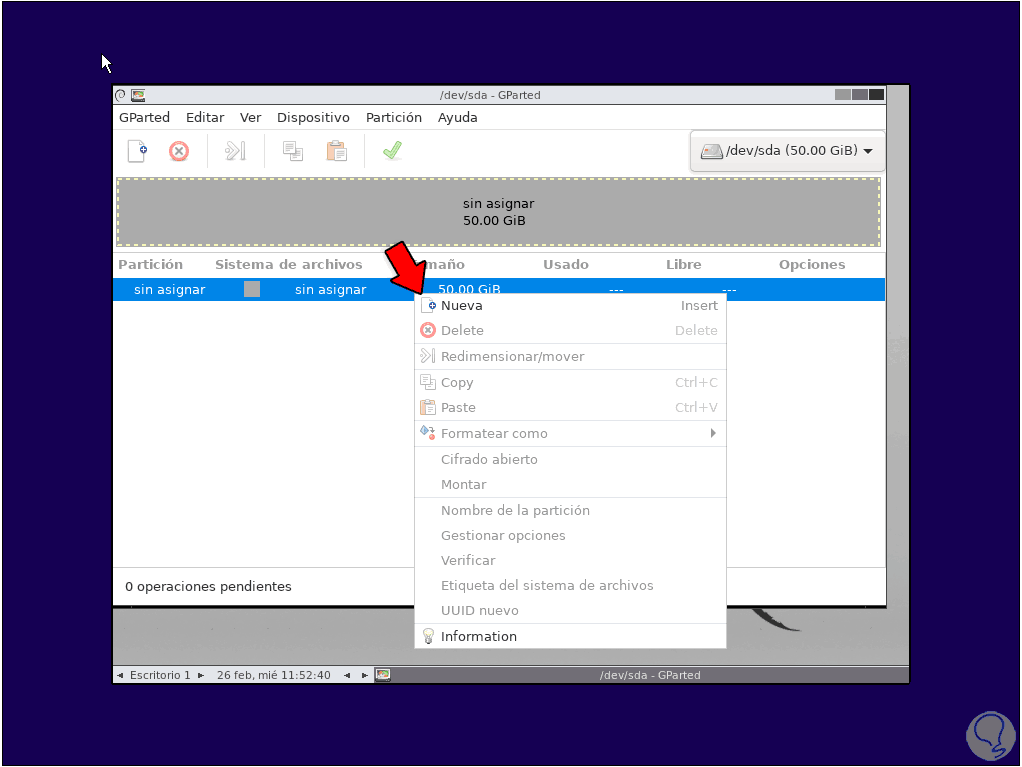The width and height of the screenshot is (1022, 767).
Task: Click the copy partition toolbar icon
Action: [x=293, y=151]
